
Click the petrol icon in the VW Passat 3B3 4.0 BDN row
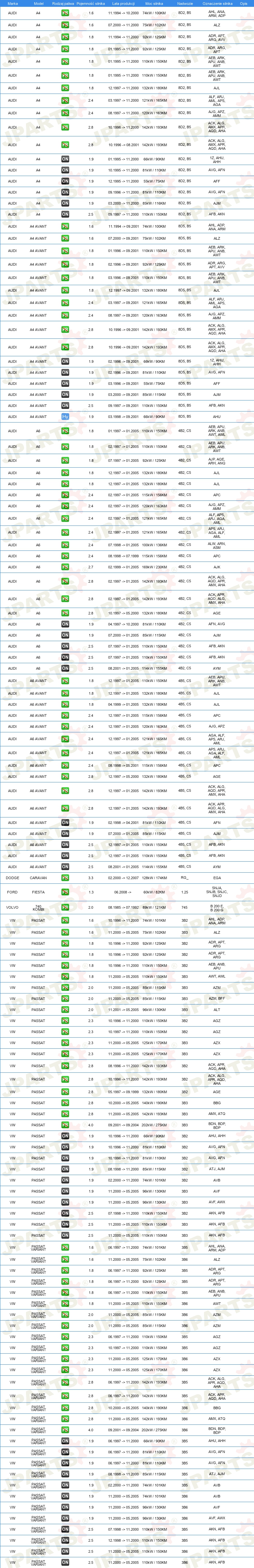coord(65,1125)
